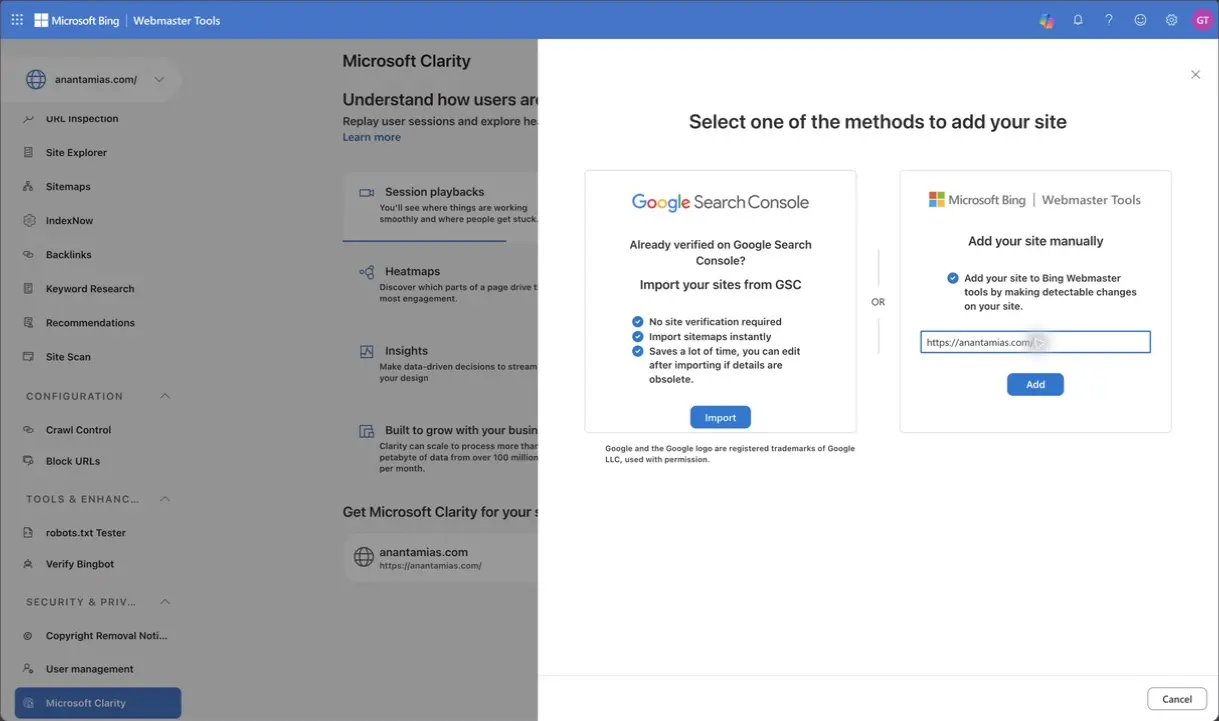Click the Google Search Console logo

(x=720, y=202)
